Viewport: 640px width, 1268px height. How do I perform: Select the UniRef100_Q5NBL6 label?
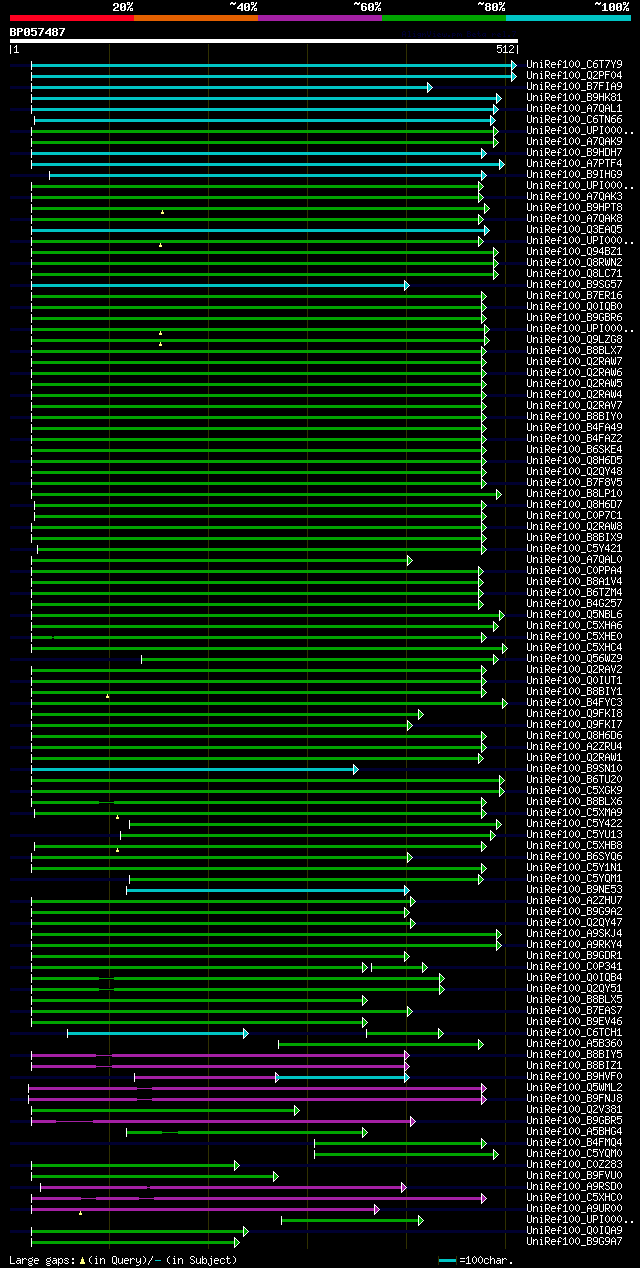coord(576,614)
